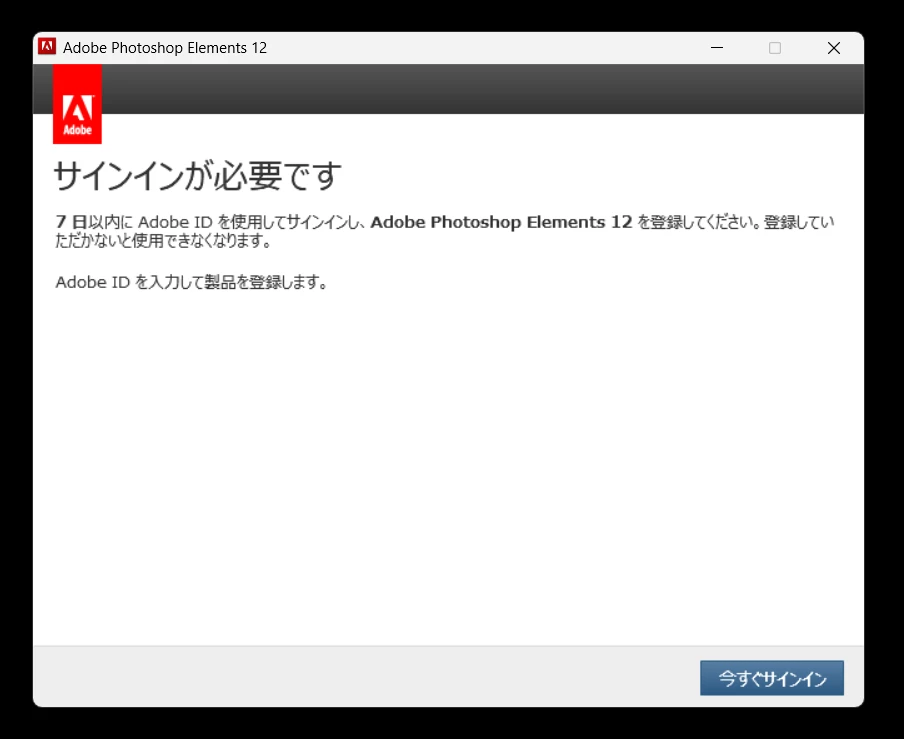This screenshot has height=739, width=904.
Task: Minimize the Photoshop Elements 12 window
Action: pos(717,48)
